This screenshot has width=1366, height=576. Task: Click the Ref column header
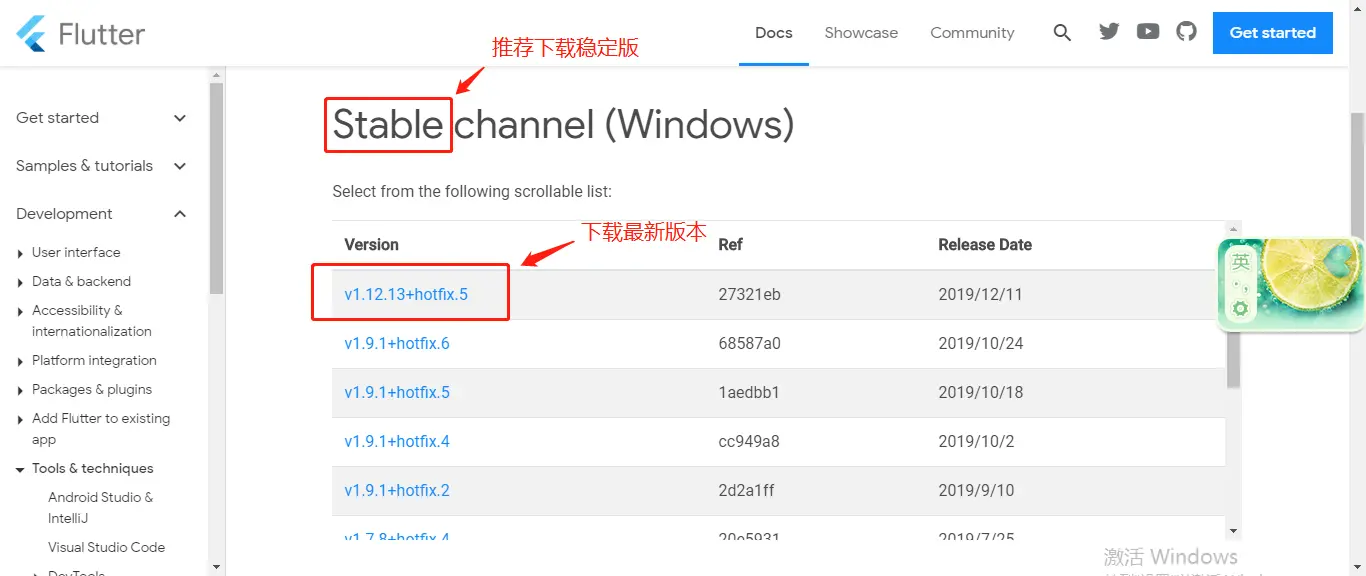tap(730, 245)
